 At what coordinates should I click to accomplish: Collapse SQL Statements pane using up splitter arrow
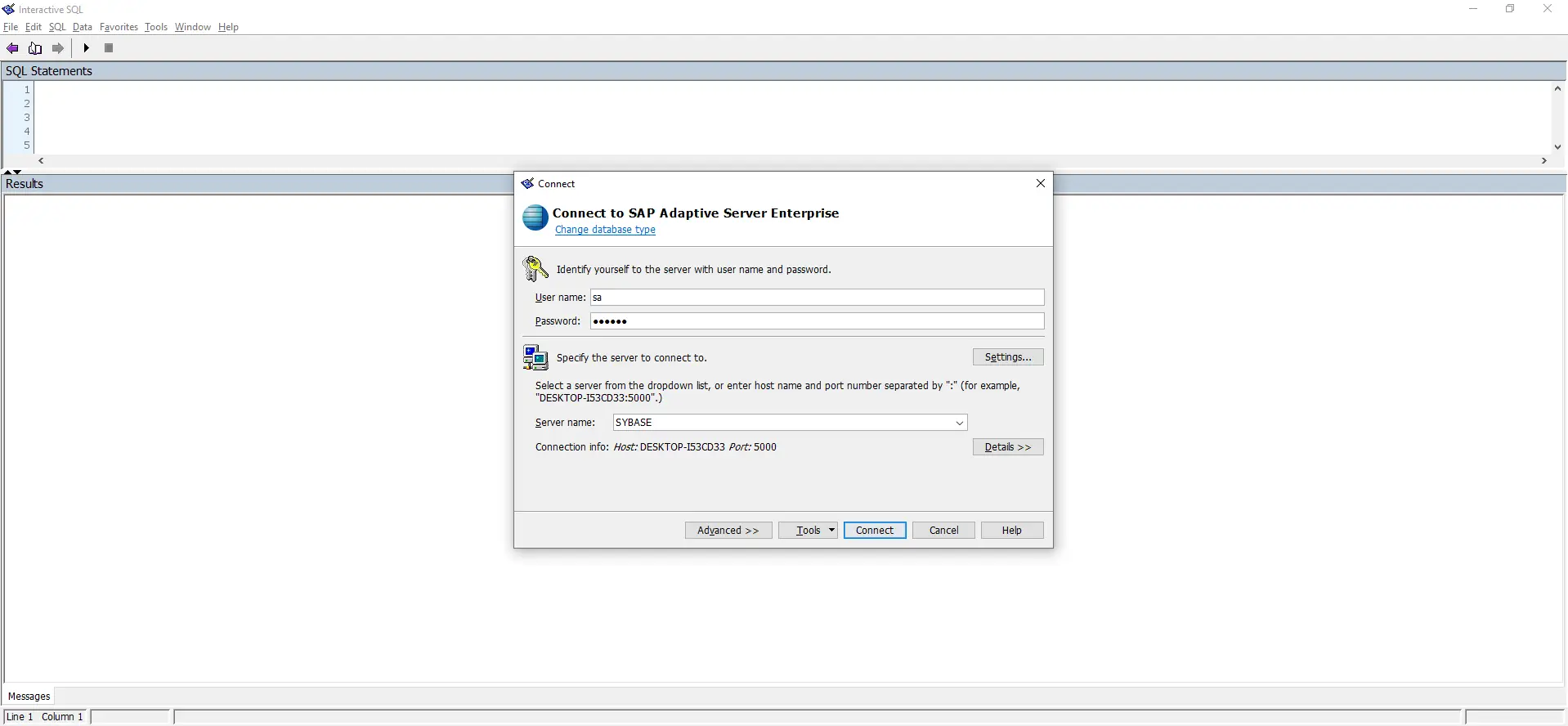pyautogui.click(x=8, y=172)
